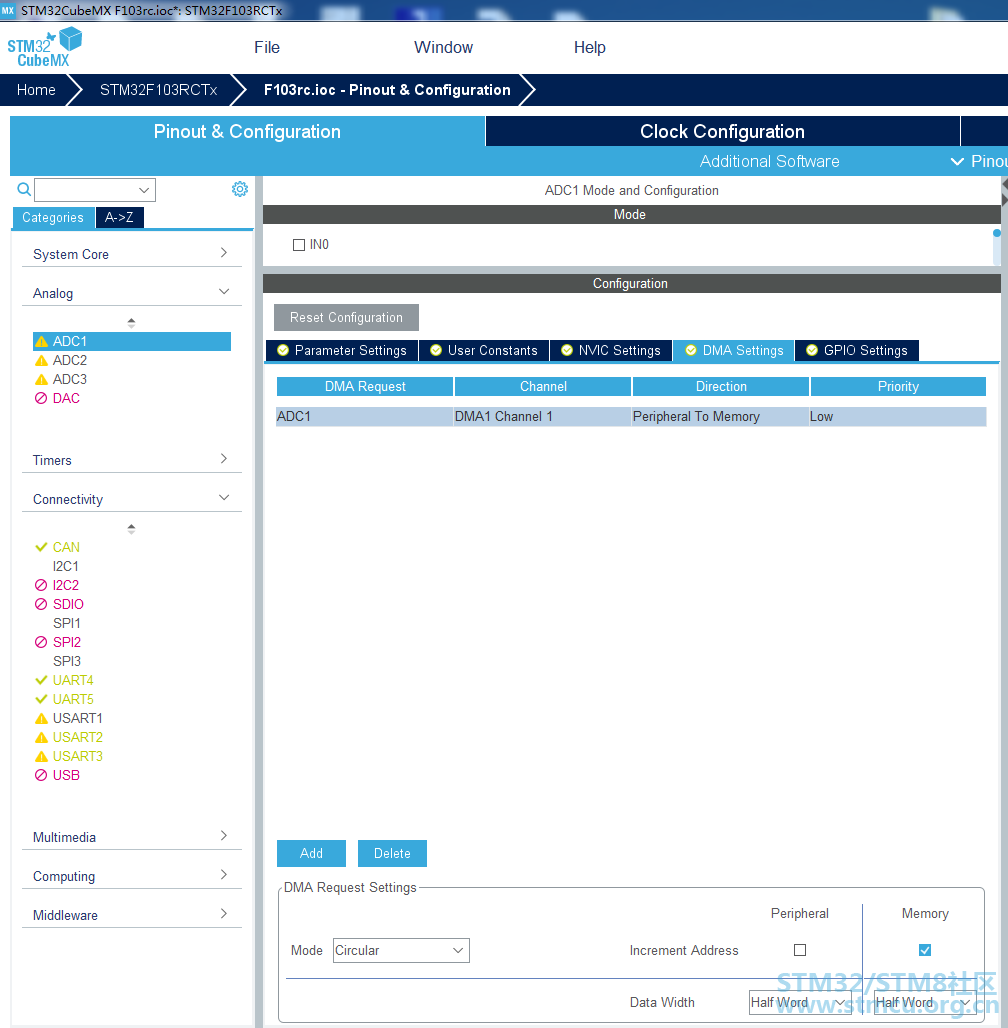1008x1028 pixels.
Task: Switch to the Pinout & Configuration tab
Action: pos(247,131)
